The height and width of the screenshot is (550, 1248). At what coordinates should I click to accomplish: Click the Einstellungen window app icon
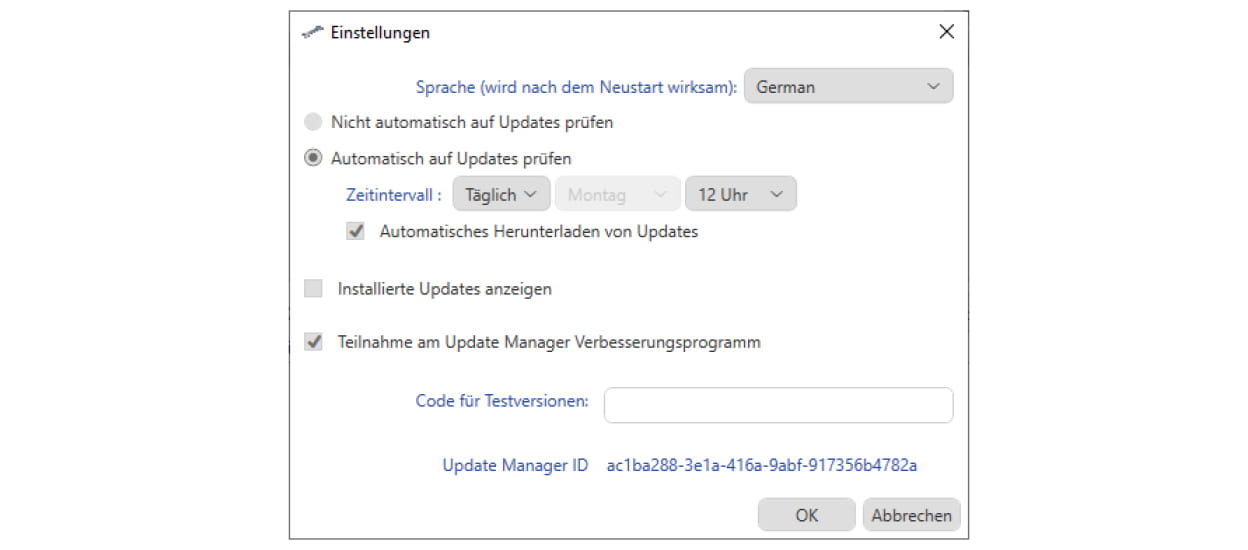pyautogui.click(x=313, y=32)
